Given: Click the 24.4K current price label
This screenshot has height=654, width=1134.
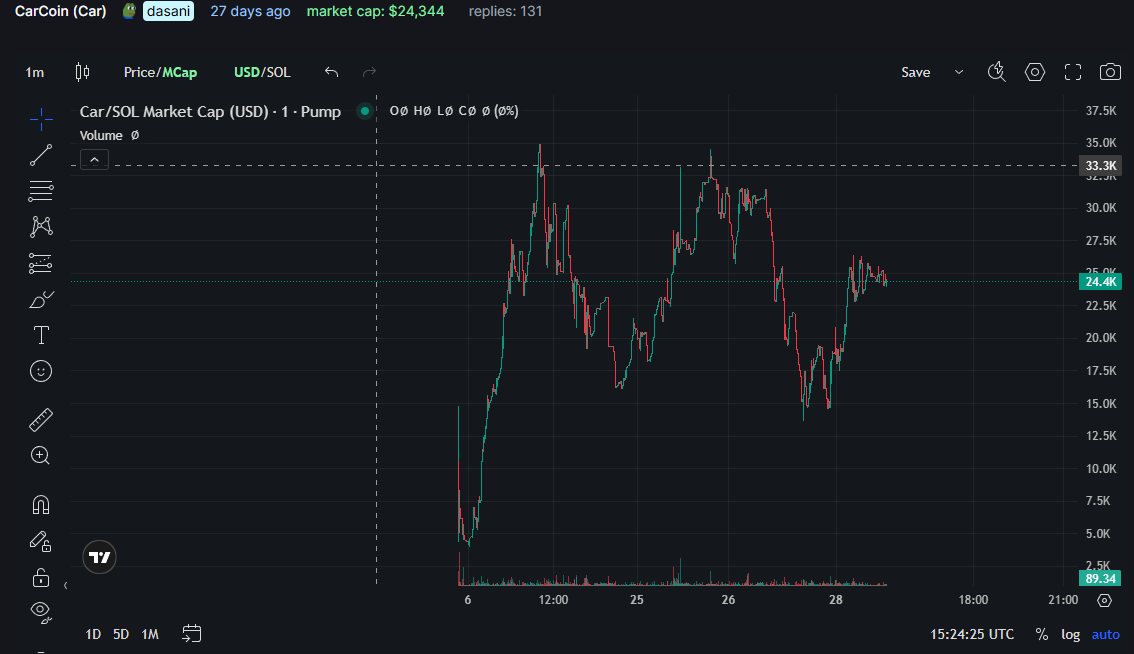Looking at the screenshot, I should pyautogui.click(x=1100, y=281).
